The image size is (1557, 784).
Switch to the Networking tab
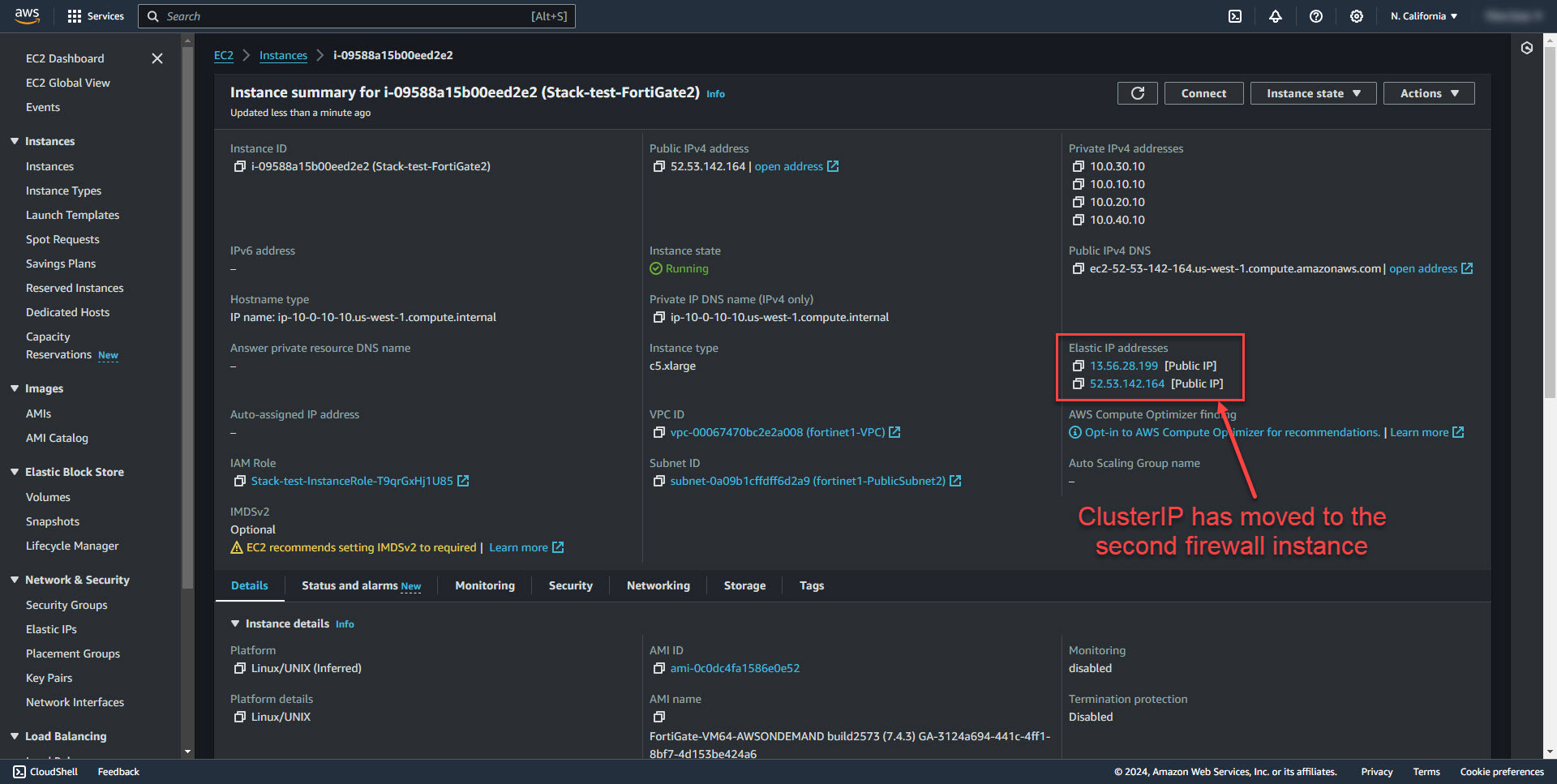[658, 585]
